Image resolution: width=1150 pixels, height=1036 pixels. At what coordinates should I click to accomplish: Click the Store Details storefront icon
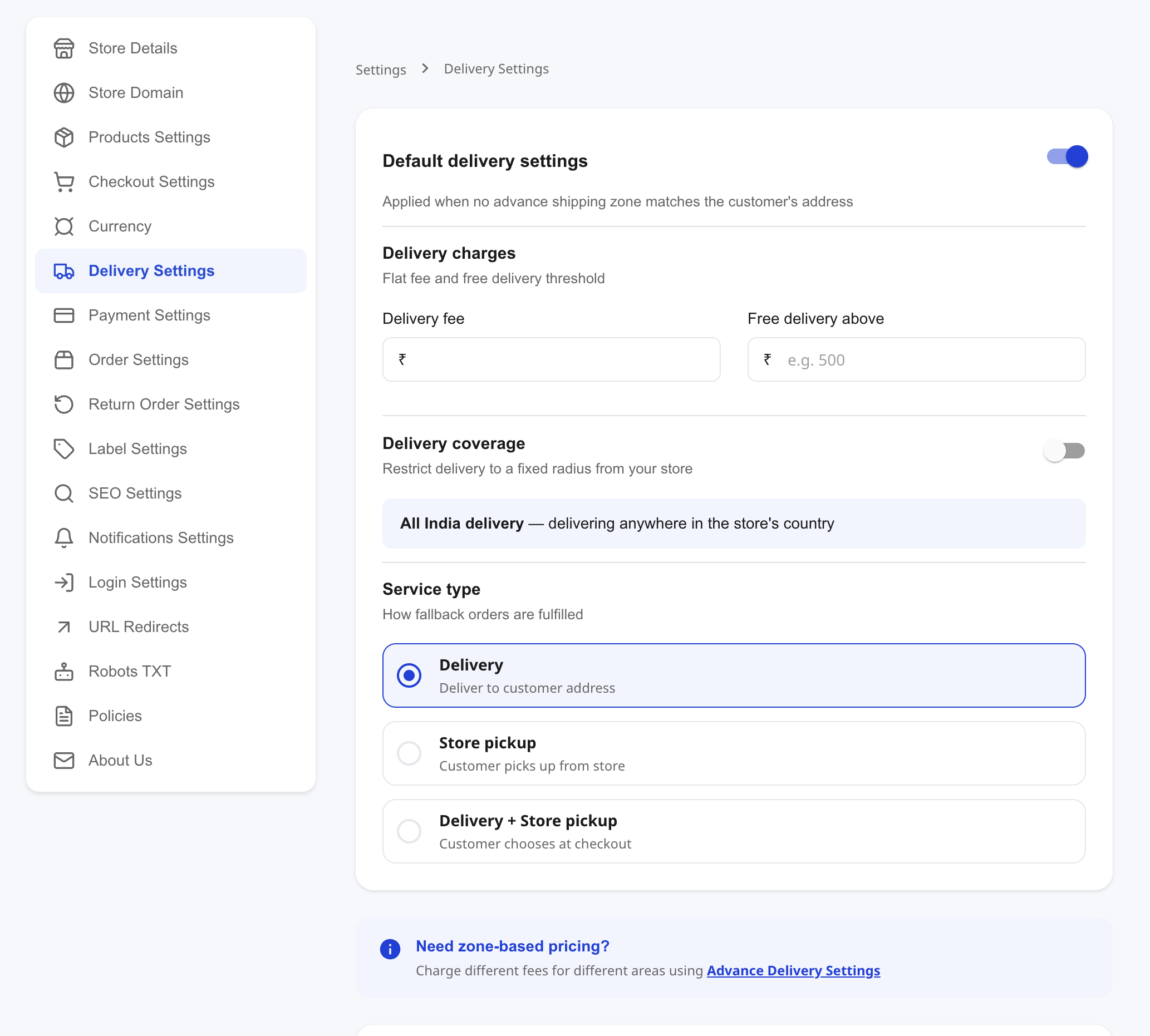[64, 48]
